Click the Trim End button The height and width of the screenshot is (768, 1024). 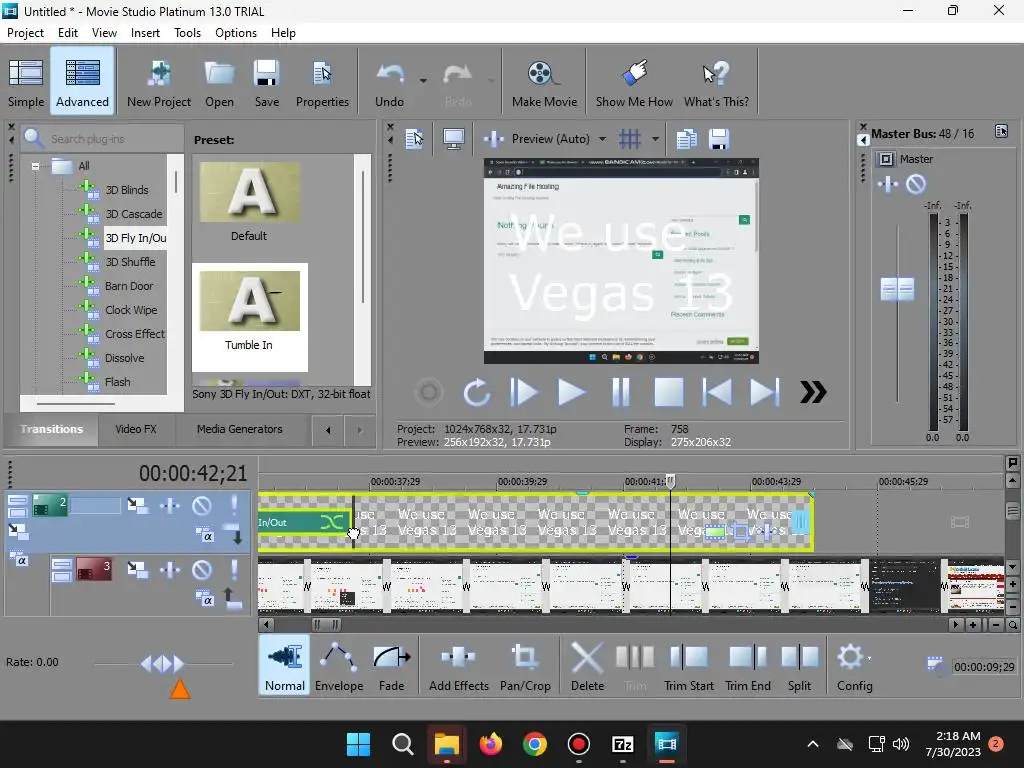pos(748,665)
